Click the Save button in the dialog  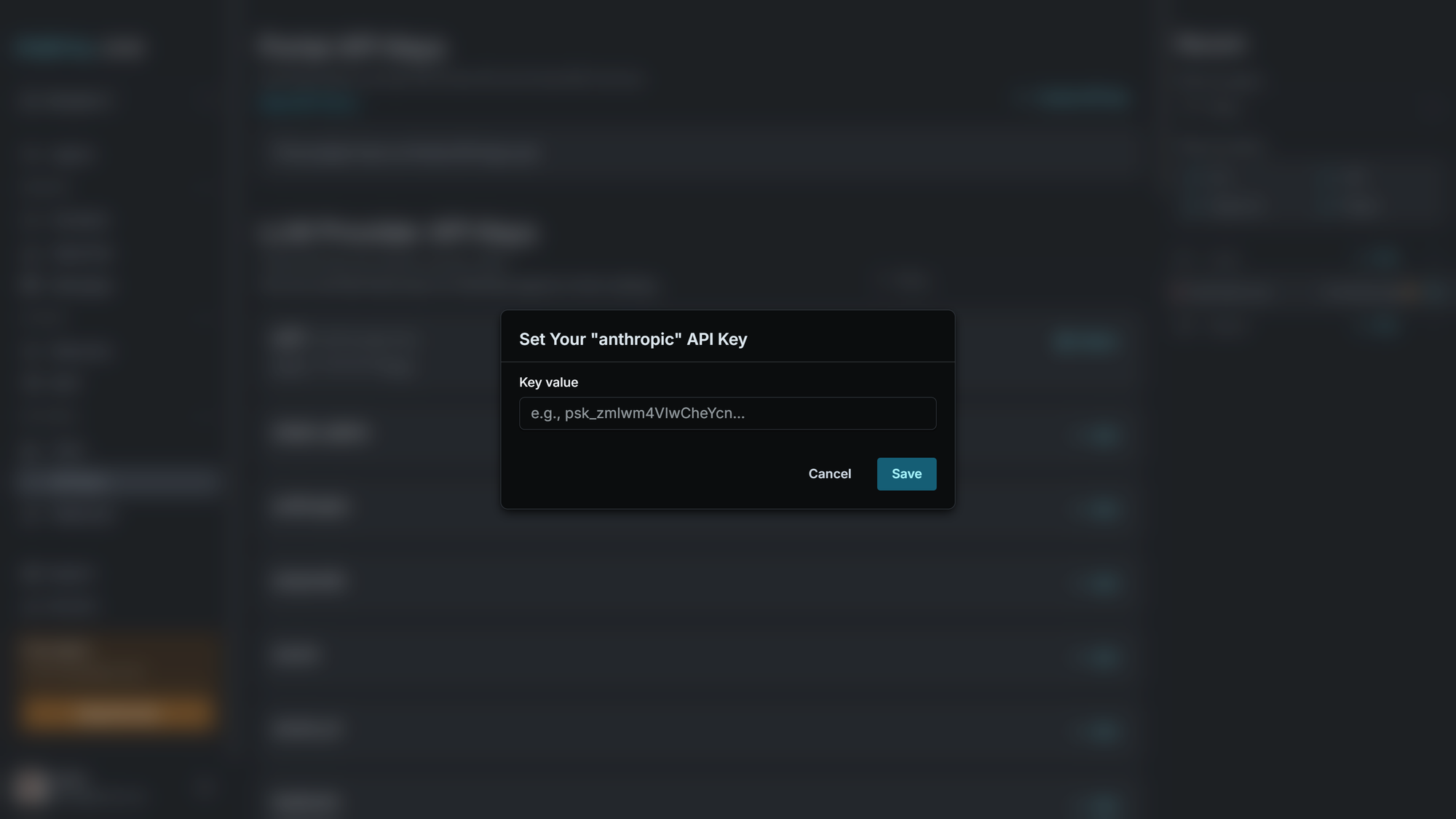tap(906, 474)
